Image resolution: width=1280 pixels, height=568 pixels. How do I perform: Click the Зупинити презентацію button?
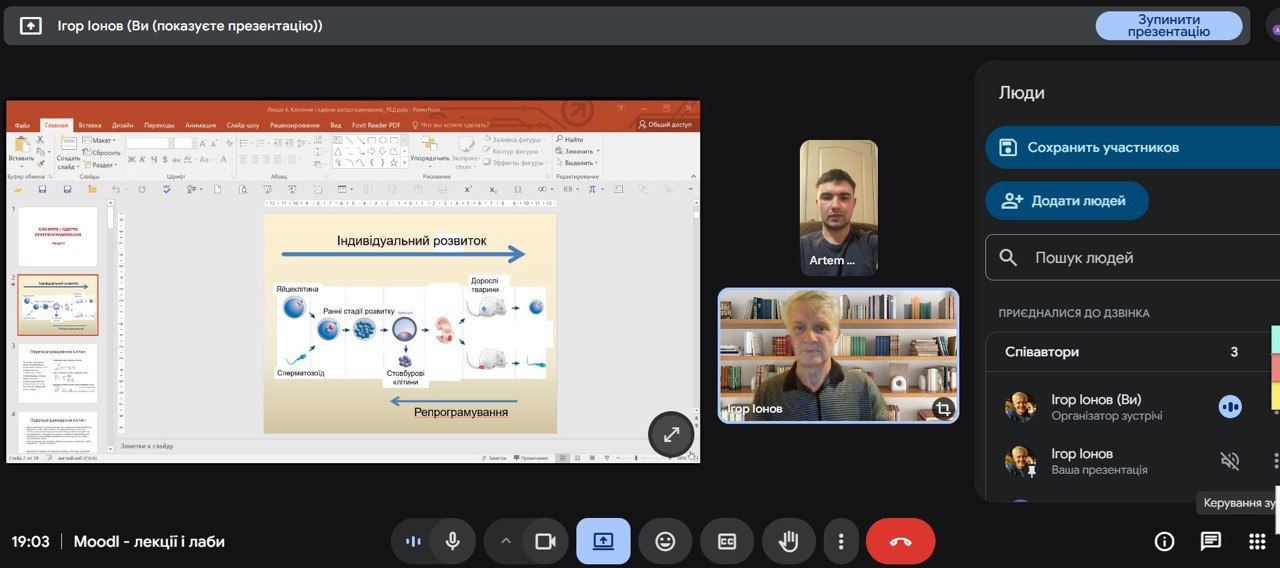click(x=1168, y=26)
